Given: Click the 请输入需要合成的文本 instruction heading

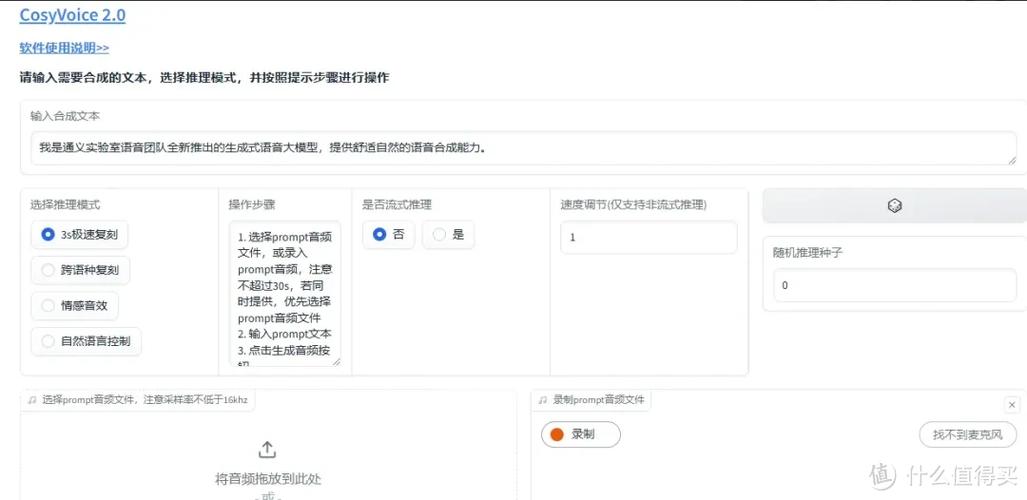Looking at the screenshot, I should coord(204,78).
